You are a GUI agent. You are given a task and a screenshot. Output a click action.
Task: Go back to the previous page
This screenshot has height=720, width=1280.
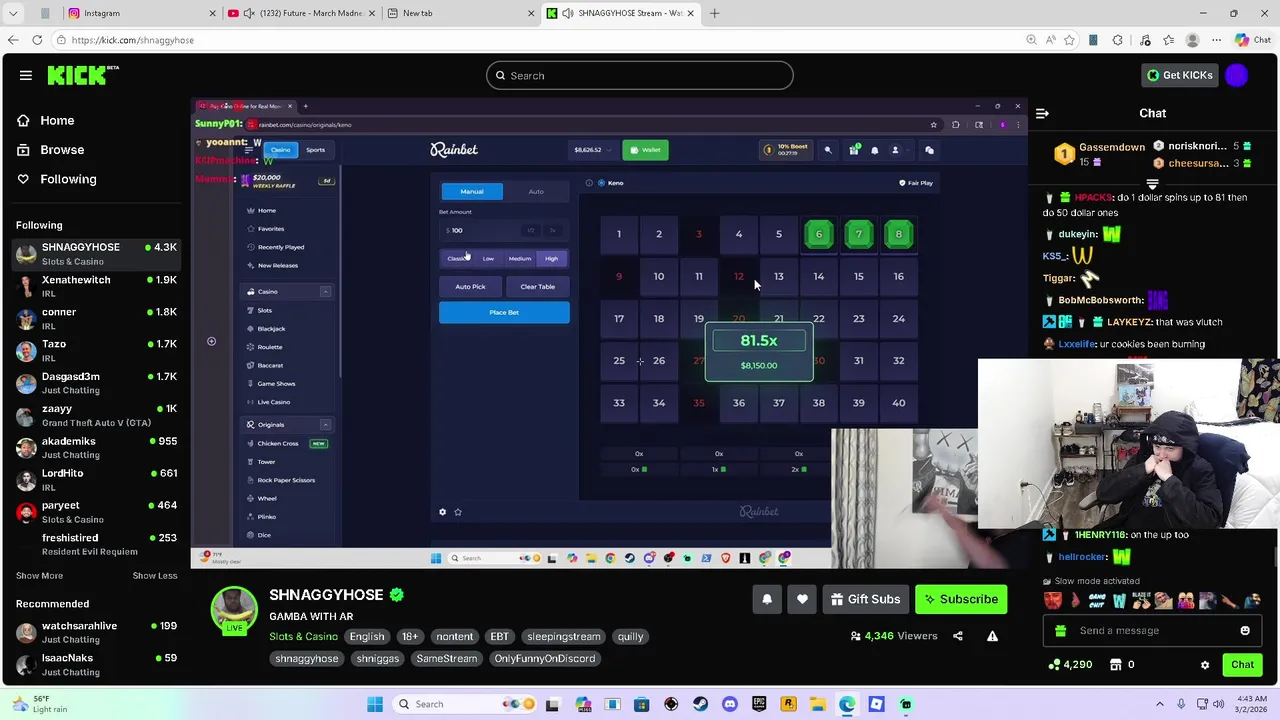coord(12,40)
